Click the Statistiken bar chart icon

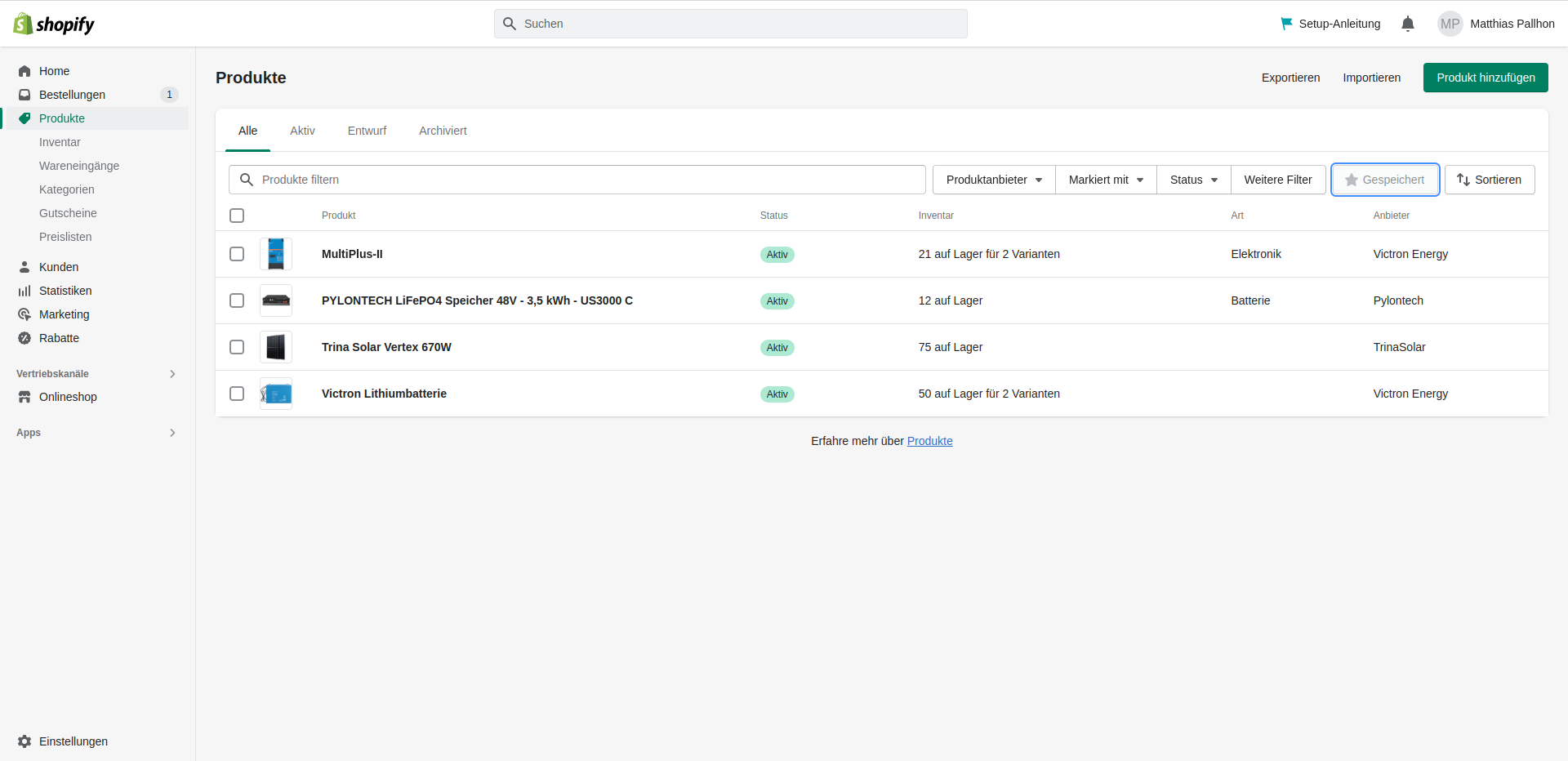[24, 291]
